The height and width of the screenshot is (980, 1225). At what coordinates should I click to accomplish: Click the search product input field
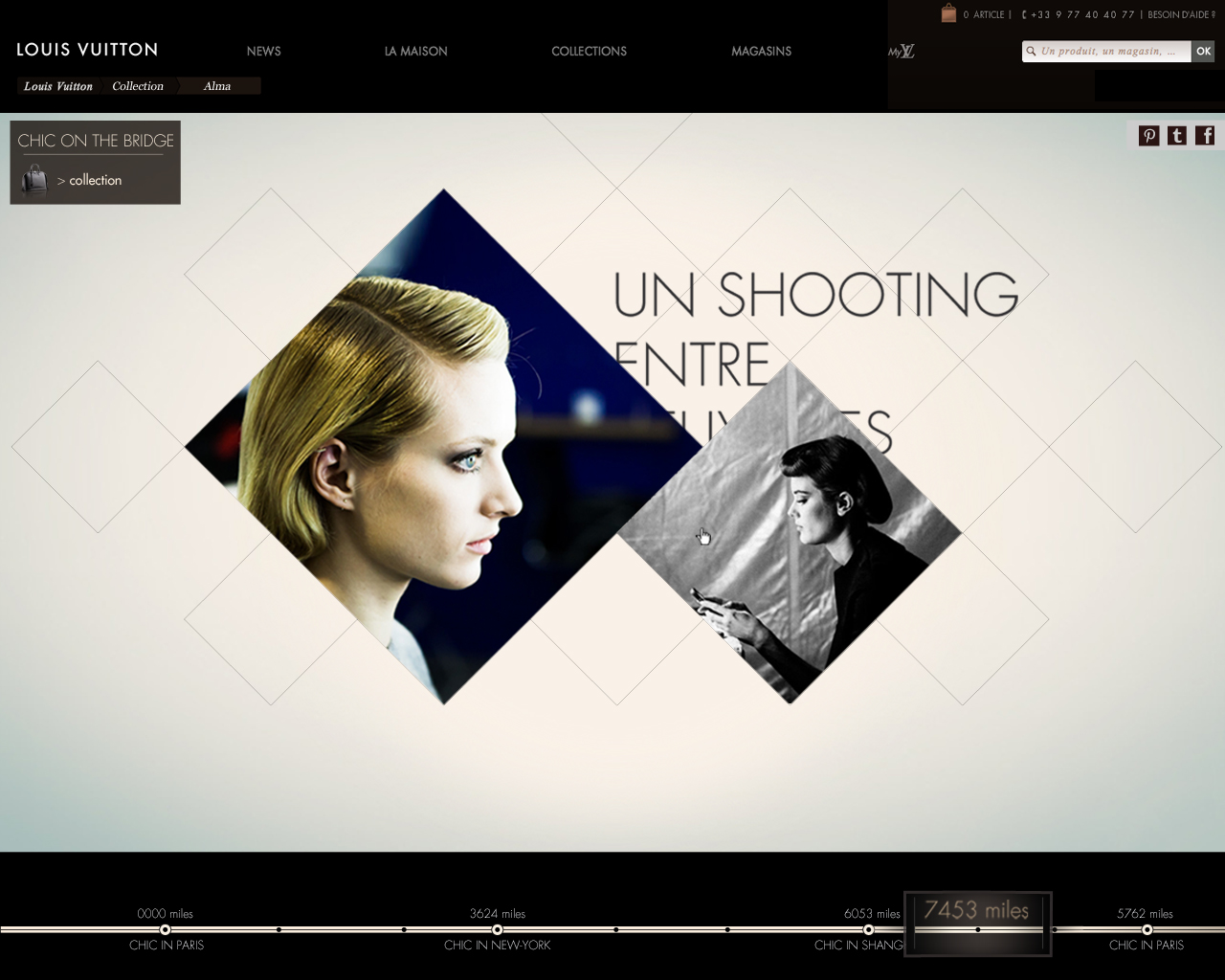tap(1110, 52)
